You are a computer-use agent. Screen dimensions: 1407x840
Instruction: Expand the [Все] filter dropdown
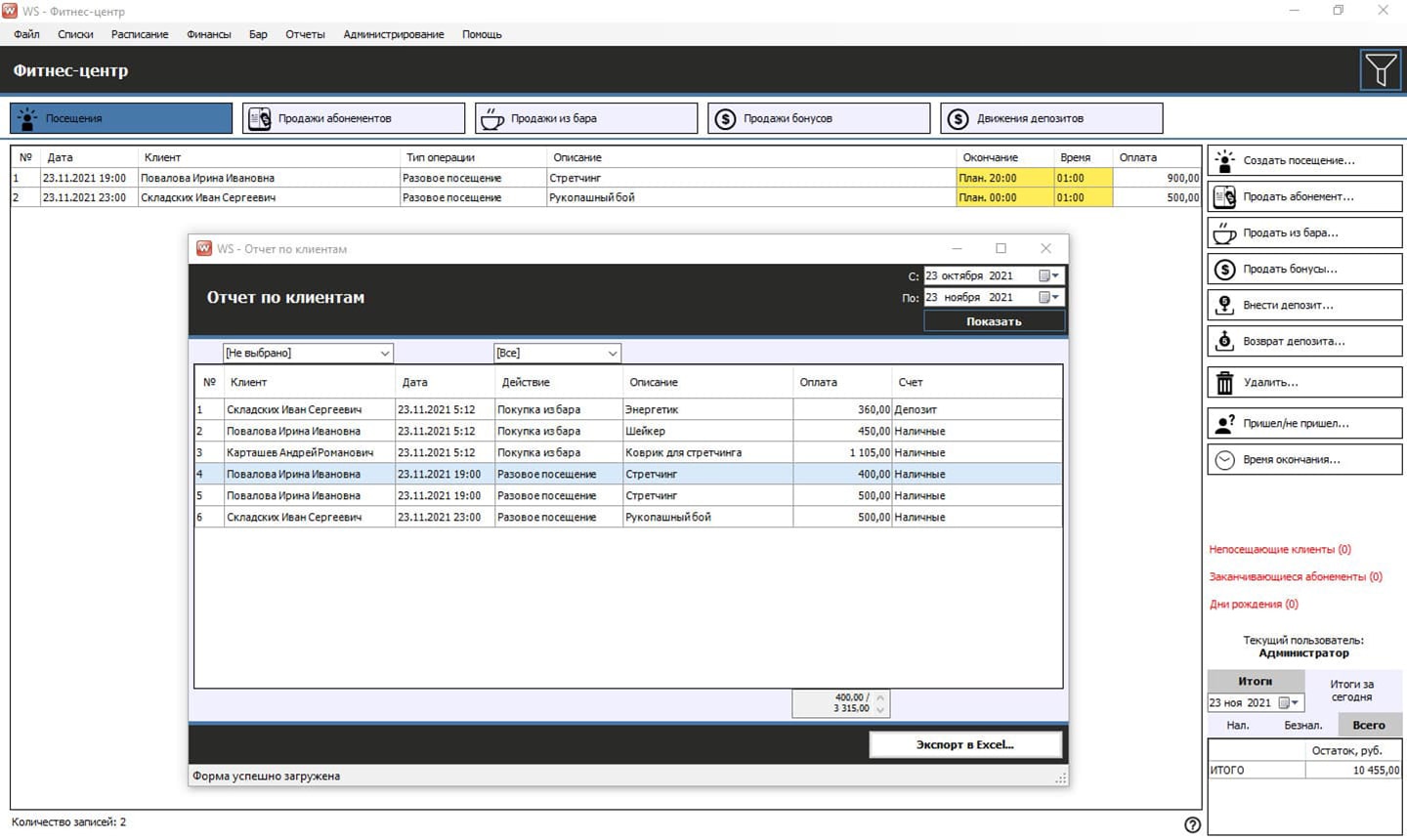click(612, 354)
